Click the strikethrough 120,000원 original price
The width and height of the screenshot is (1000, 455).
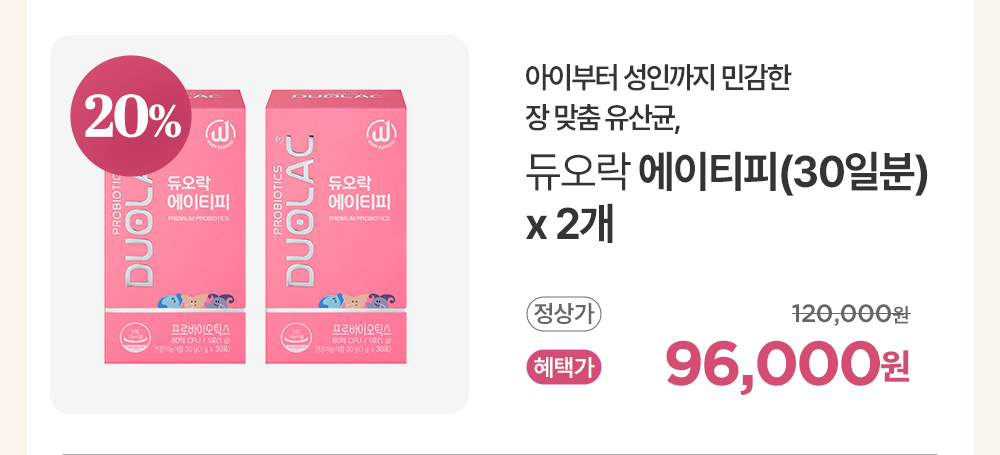(x=851, y=313)
